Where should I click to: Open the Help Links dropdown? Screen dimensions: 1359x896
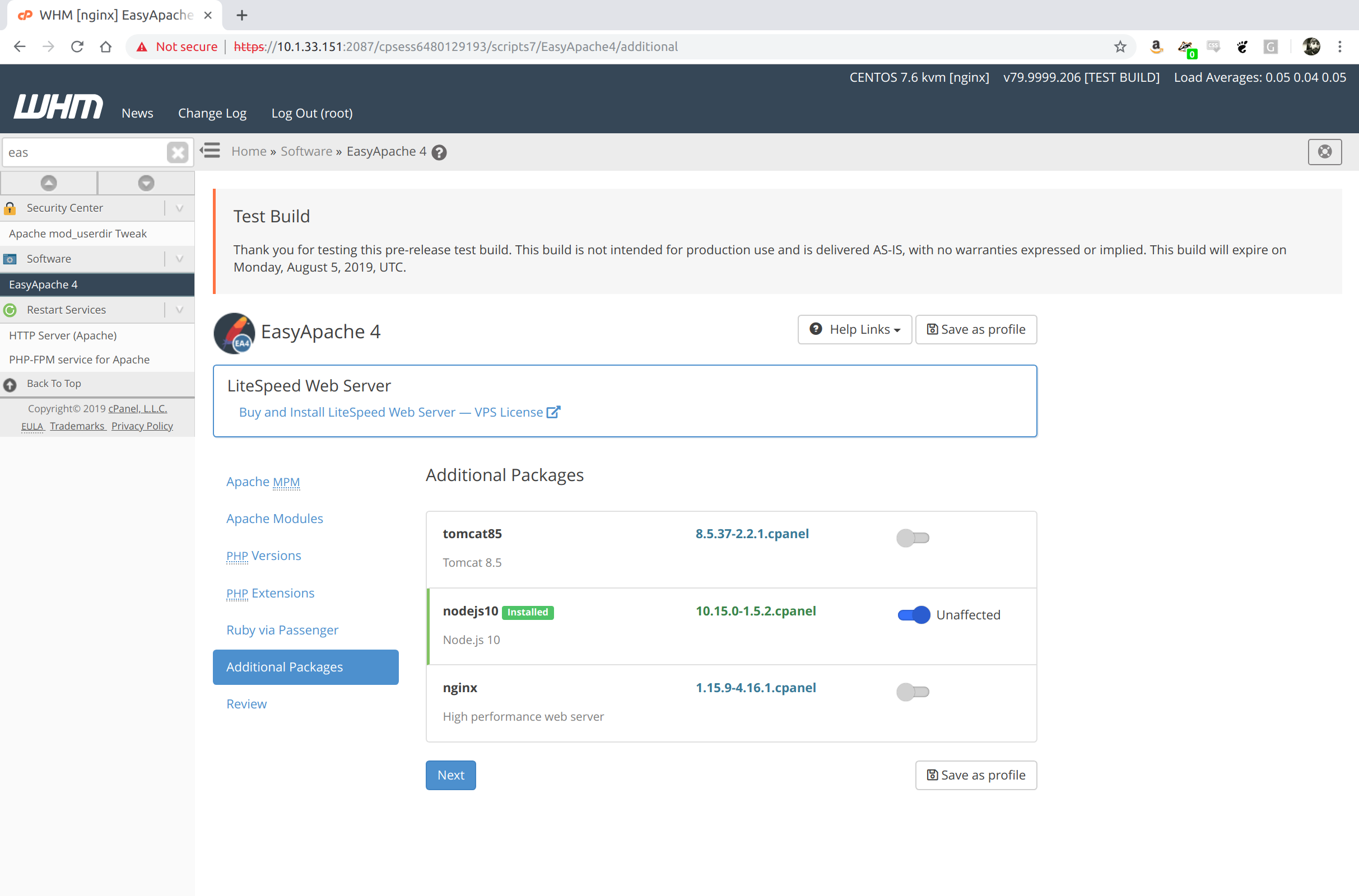click(854, 330)
